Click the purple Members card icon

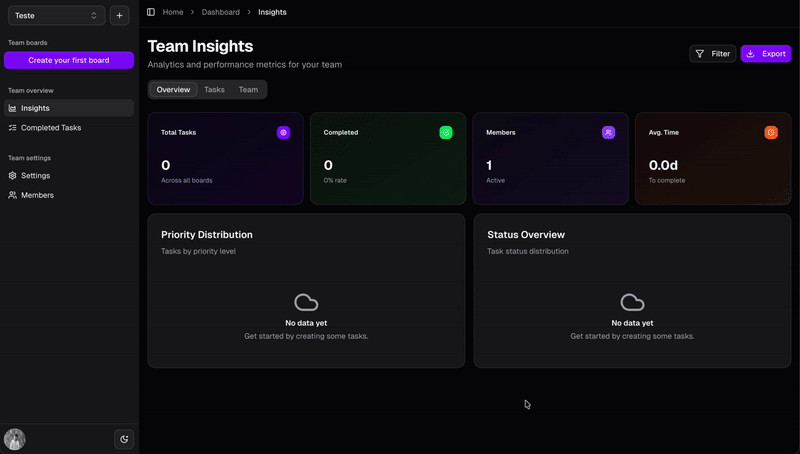[608, 132]
